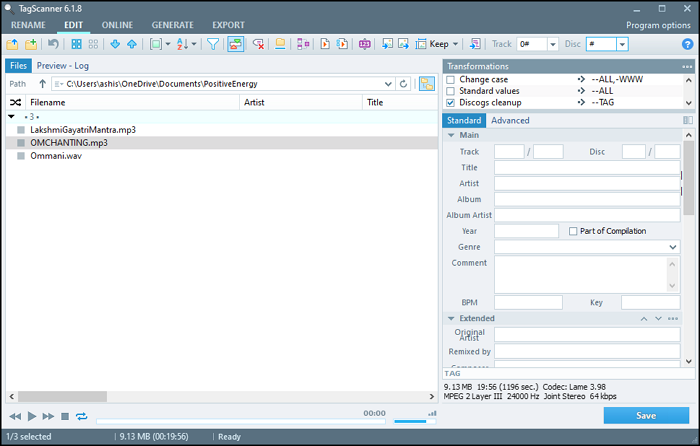The width and height of the screenshot is (700, 446).
Task: Toggle the highlighted swap fields icon
Action: [x=236, y=44]
